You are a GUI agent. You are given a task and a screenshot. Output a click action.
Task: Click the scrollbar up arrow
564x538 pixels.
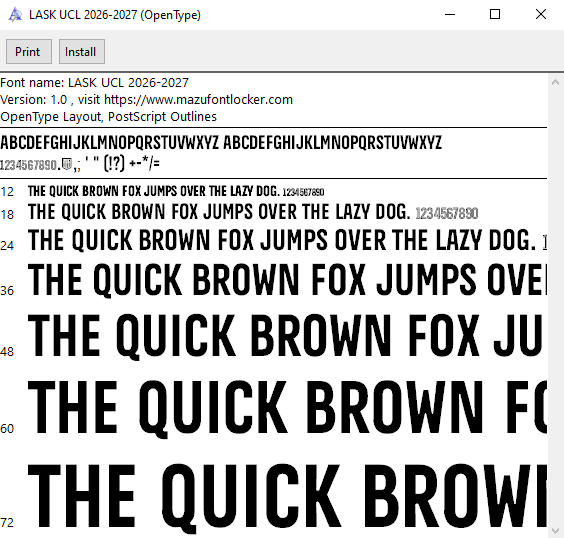point(555,82)
